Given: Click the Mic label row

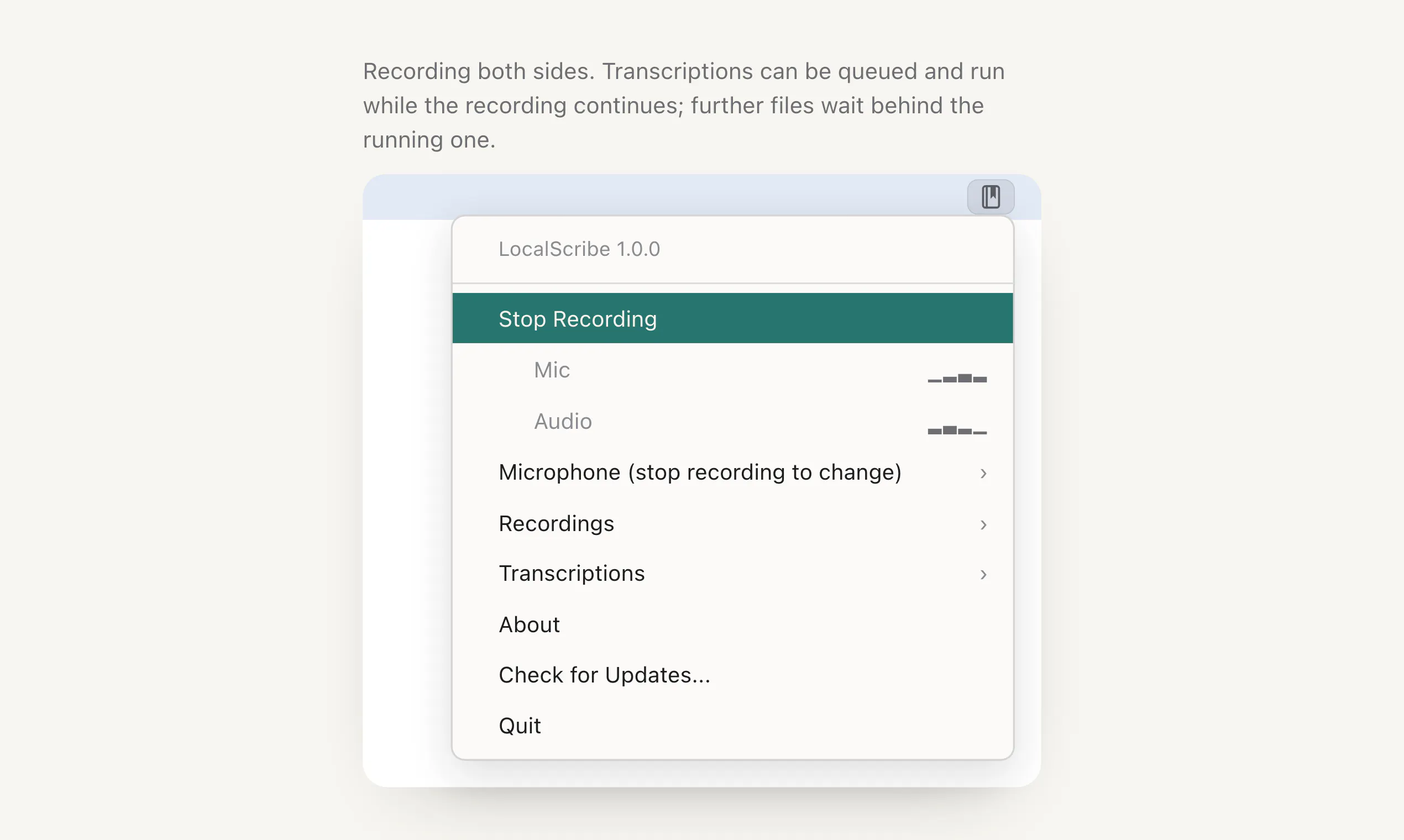Looking at the screenshot, I should pos(732,370).
